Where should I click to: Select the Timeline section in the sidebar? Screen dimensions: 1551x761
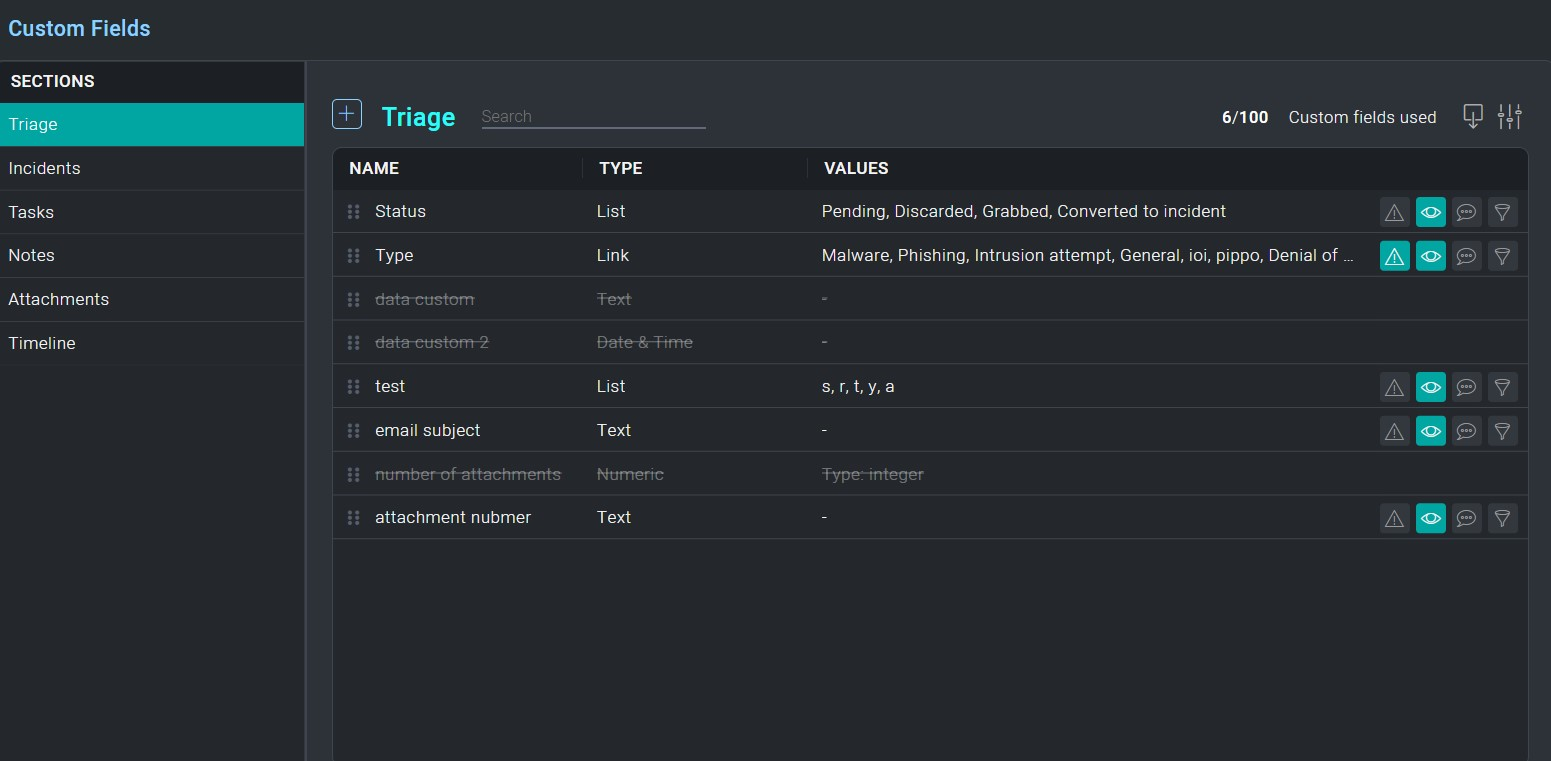[x=42, y=343]
